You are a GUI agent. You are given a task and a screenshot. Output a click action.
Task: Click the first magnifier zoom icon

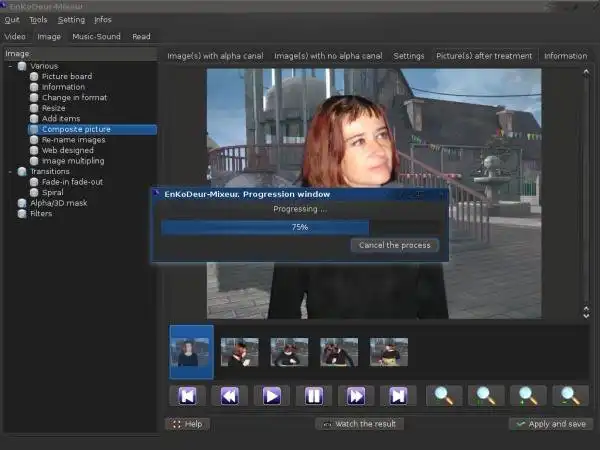(x=443, y=395)
